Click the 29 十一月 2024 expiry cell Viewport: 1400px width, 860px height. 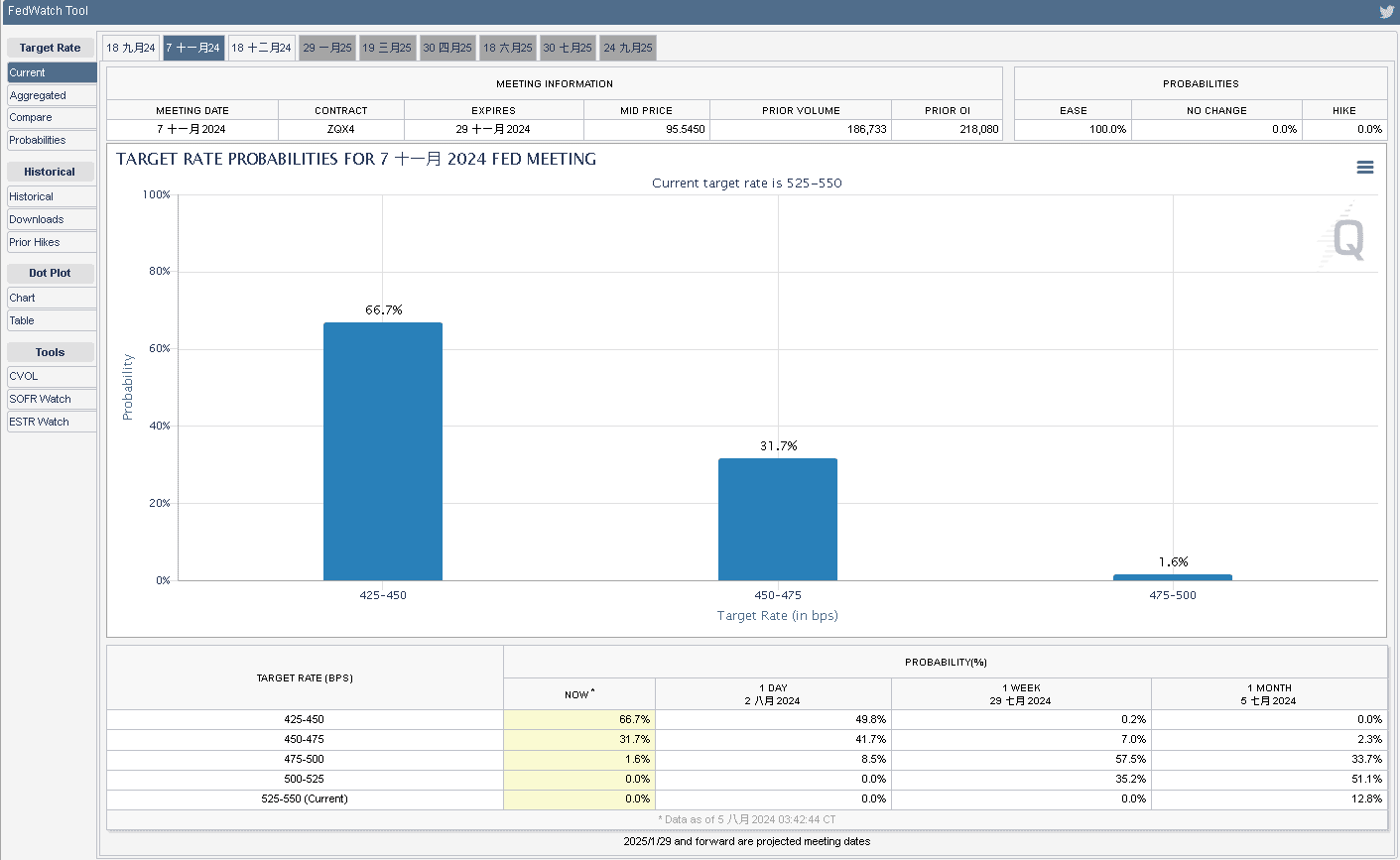pyautogui.click(x=493, y=129)
